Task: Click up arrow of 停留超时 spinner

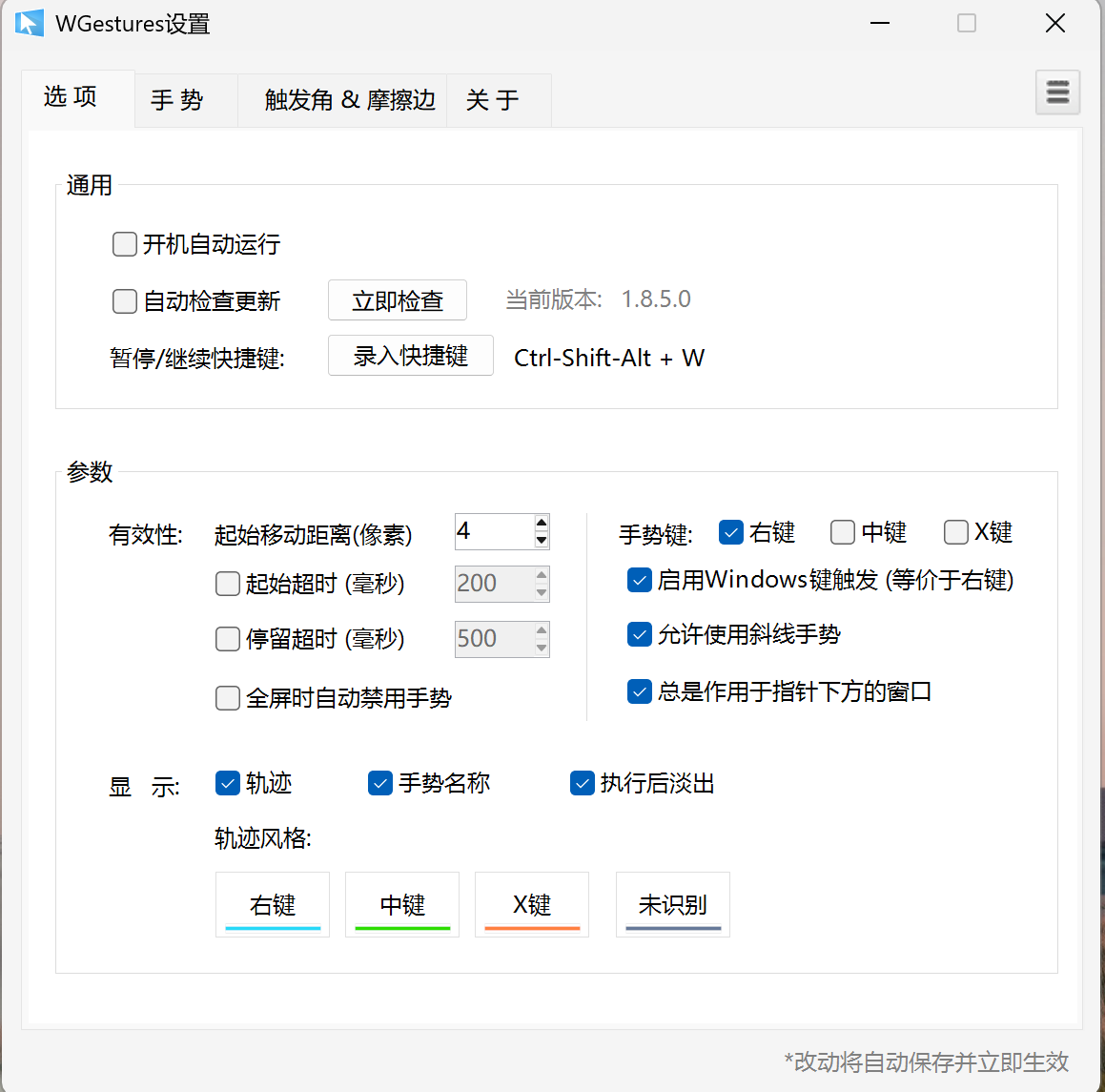Action: pos(542,630)
